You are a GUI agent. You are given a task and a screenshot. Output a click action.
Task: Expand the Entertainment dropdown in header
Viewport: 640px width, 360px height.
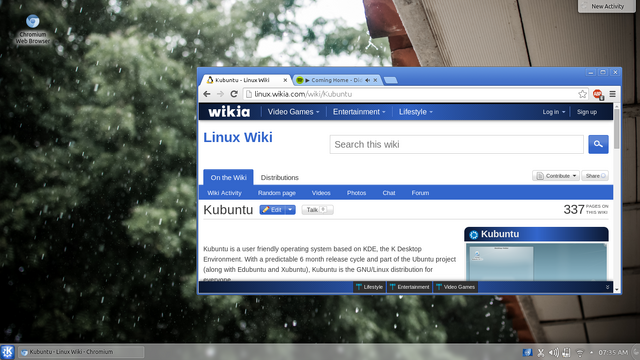(359, 111)
